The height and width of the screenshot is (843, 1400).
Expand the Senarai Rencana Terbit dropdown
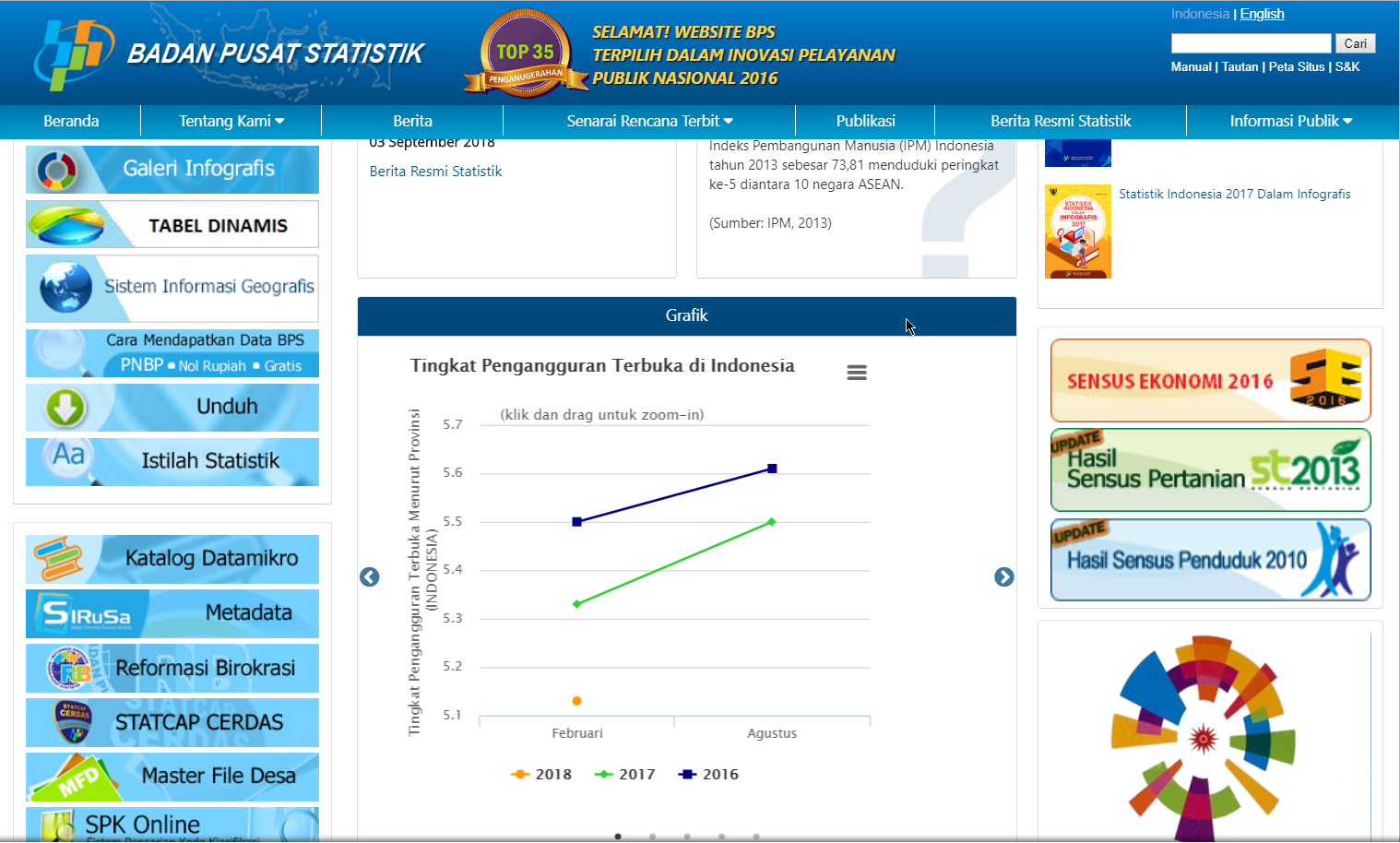[649, 121]
